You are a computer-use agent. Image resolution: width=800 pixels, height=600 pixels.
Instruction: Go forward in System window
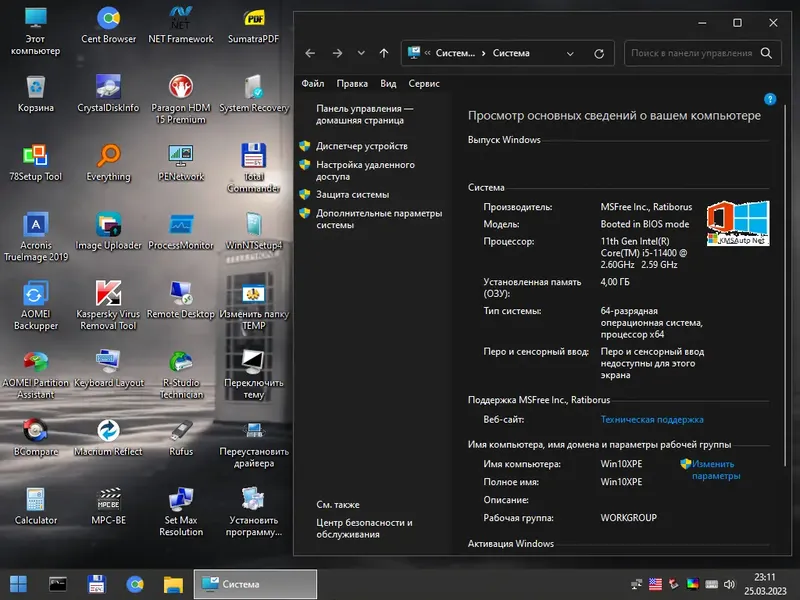337,53
